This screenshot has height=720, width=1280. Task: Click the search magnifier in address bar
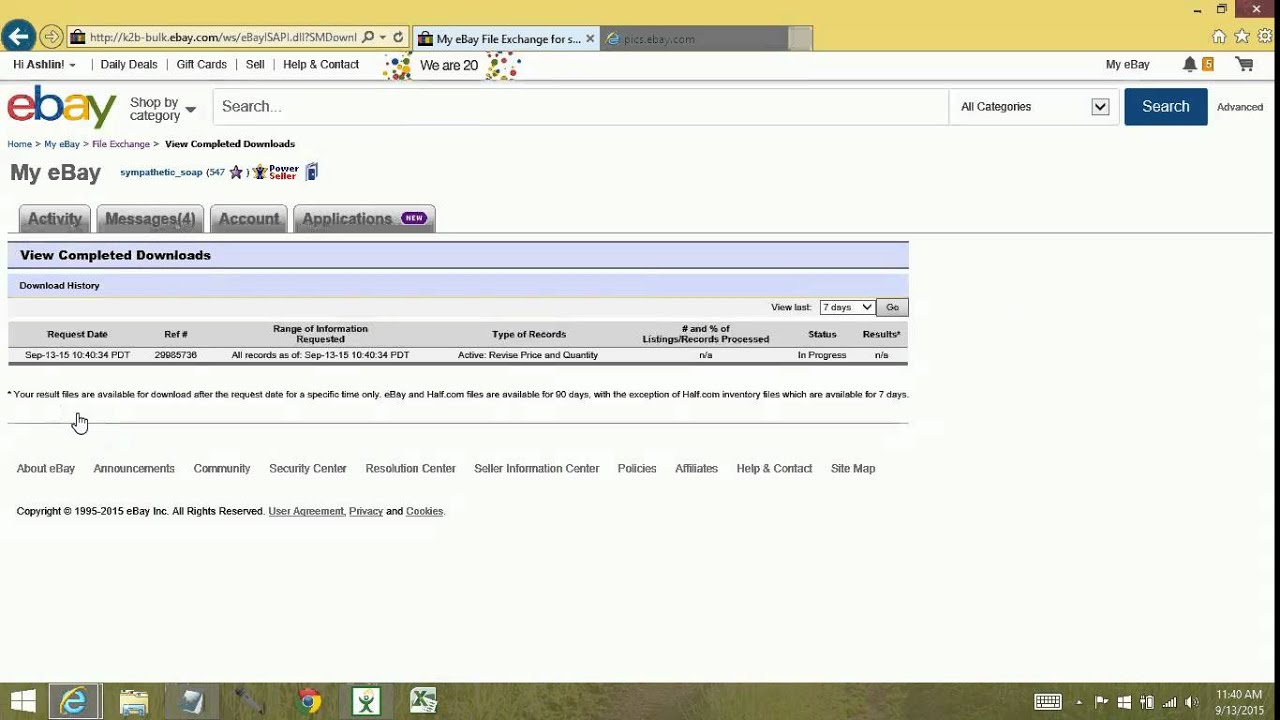368,38
